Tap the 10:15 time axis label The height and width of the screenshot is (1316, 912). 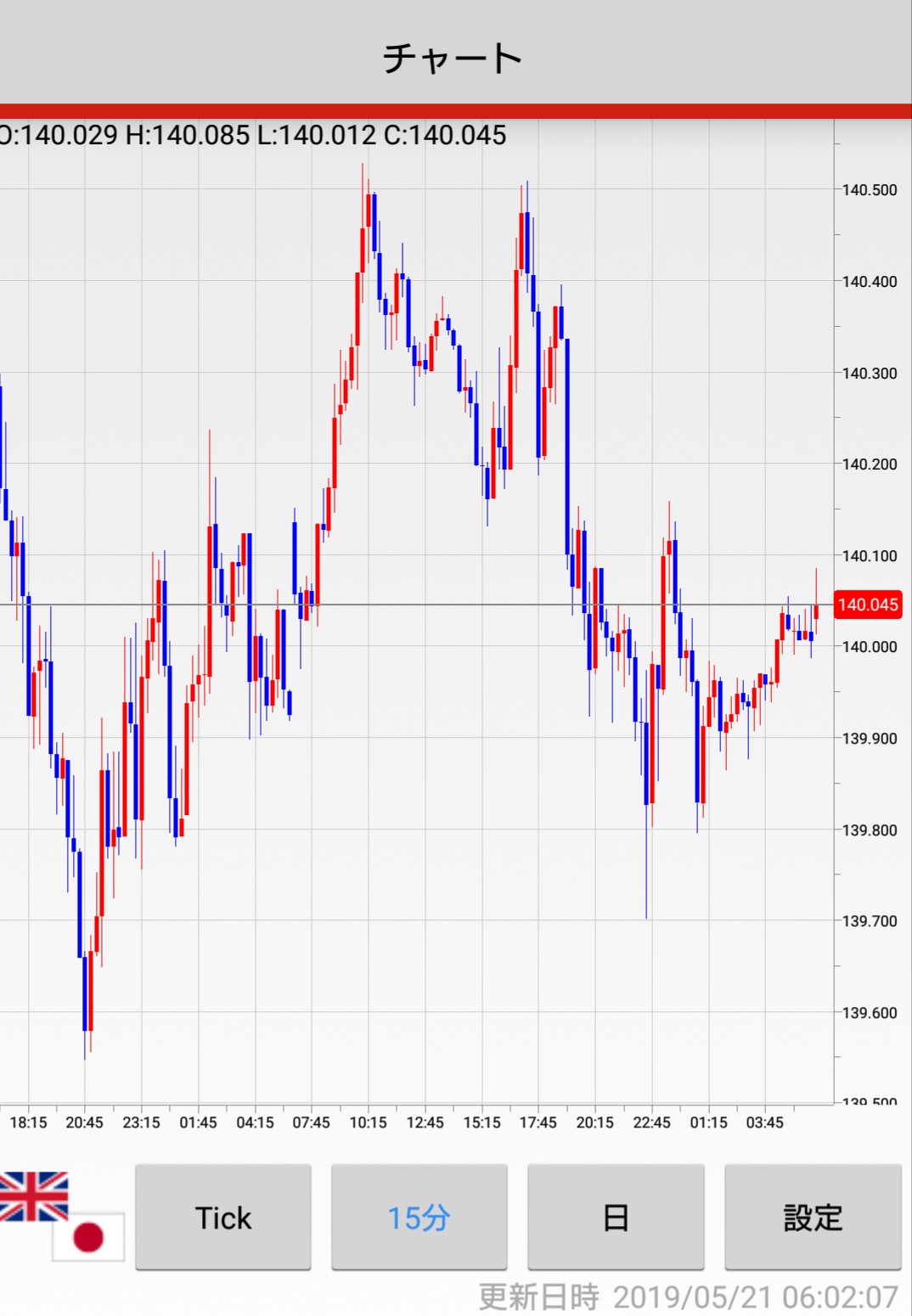(368, 1122)
